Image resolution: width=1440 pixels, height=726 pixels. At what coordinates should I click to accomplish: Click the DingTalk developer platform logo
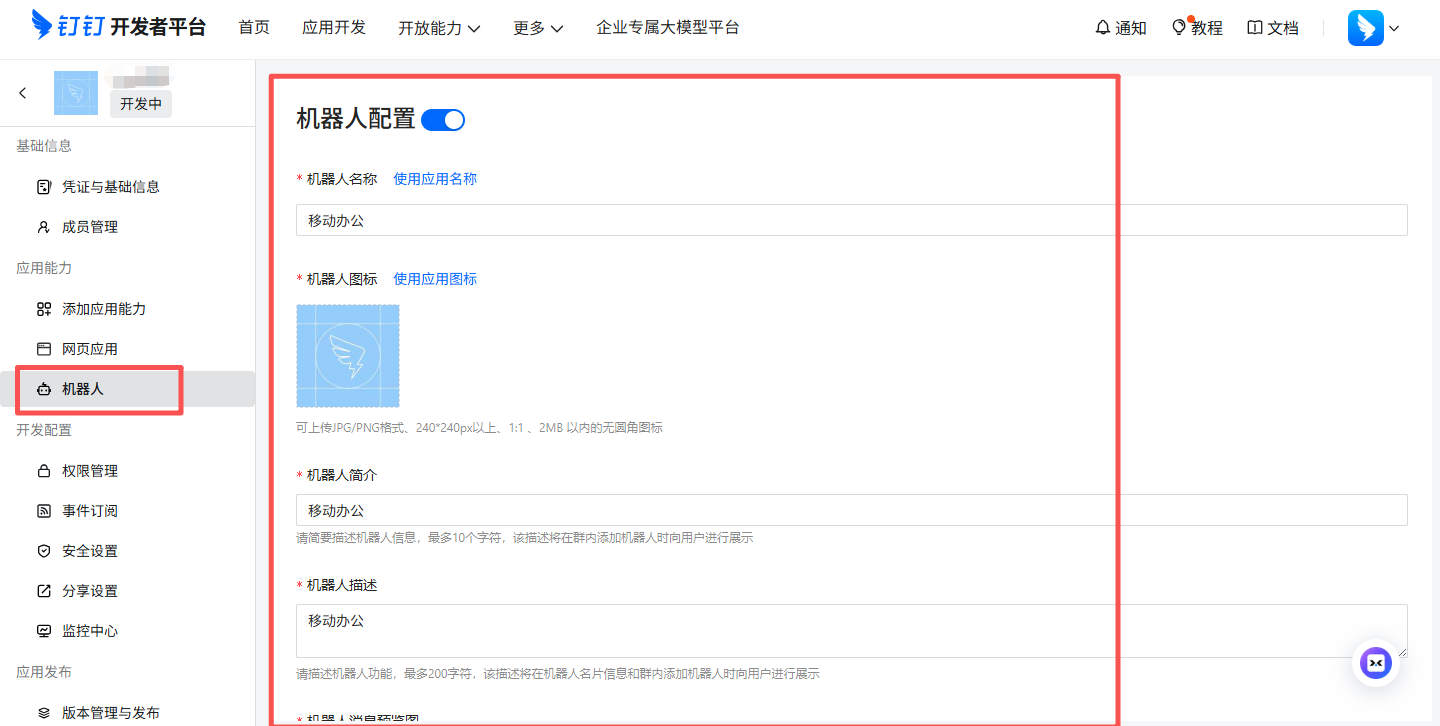pos(118,27)
